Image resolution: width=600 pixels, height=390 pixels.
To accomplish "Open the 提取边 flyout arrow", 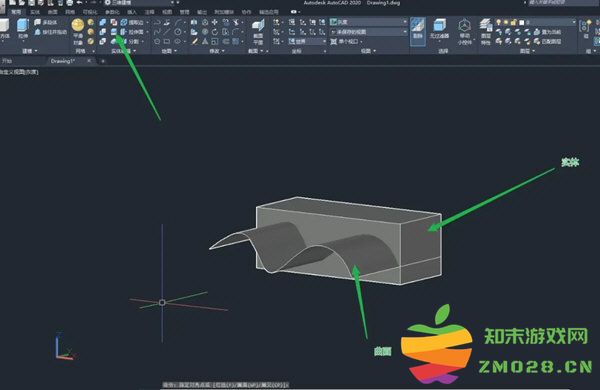I will [148, 23].
